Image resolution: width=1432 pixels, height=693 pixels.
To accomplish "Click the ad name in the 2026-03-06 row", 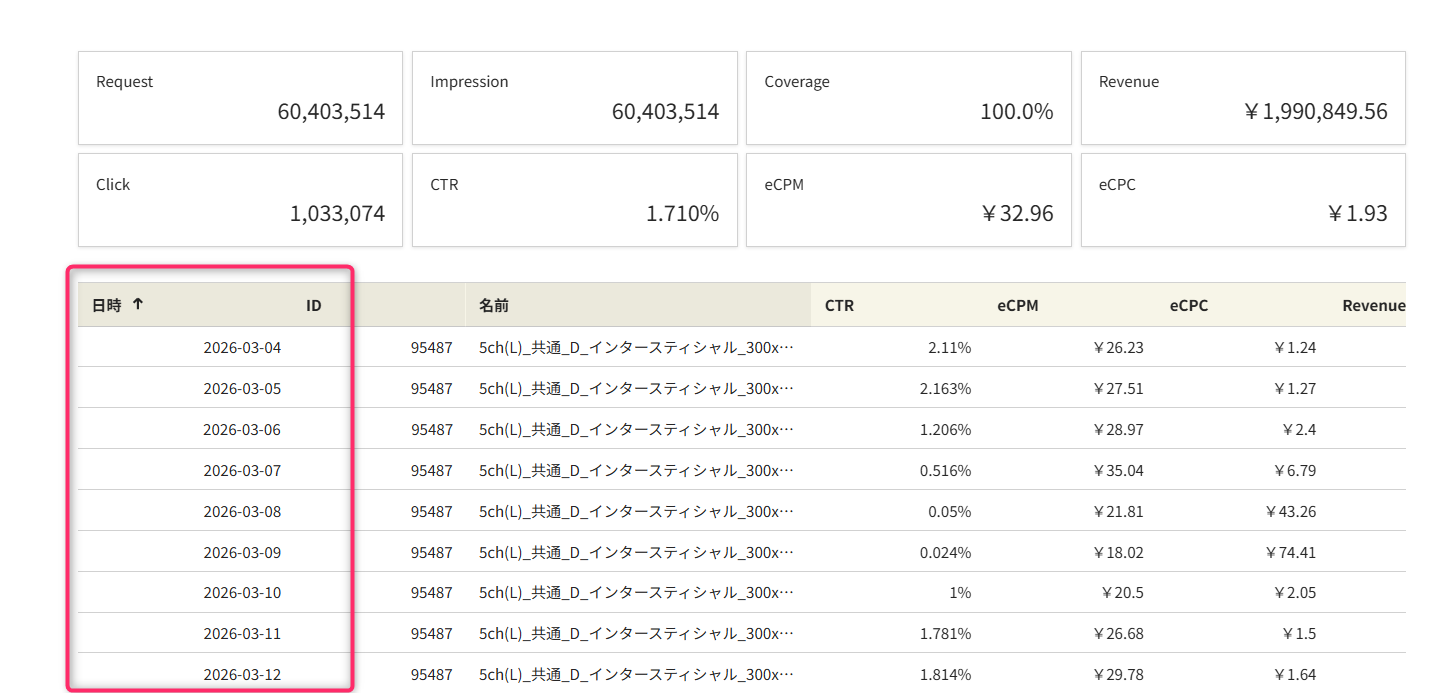I will tap(636, 430).
